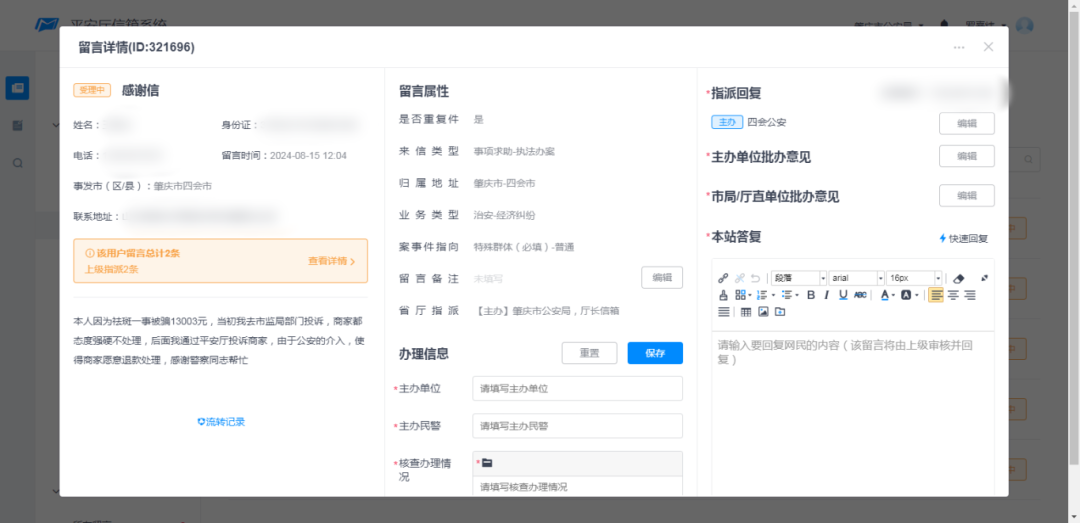Justify text in editor

(723, 312)
